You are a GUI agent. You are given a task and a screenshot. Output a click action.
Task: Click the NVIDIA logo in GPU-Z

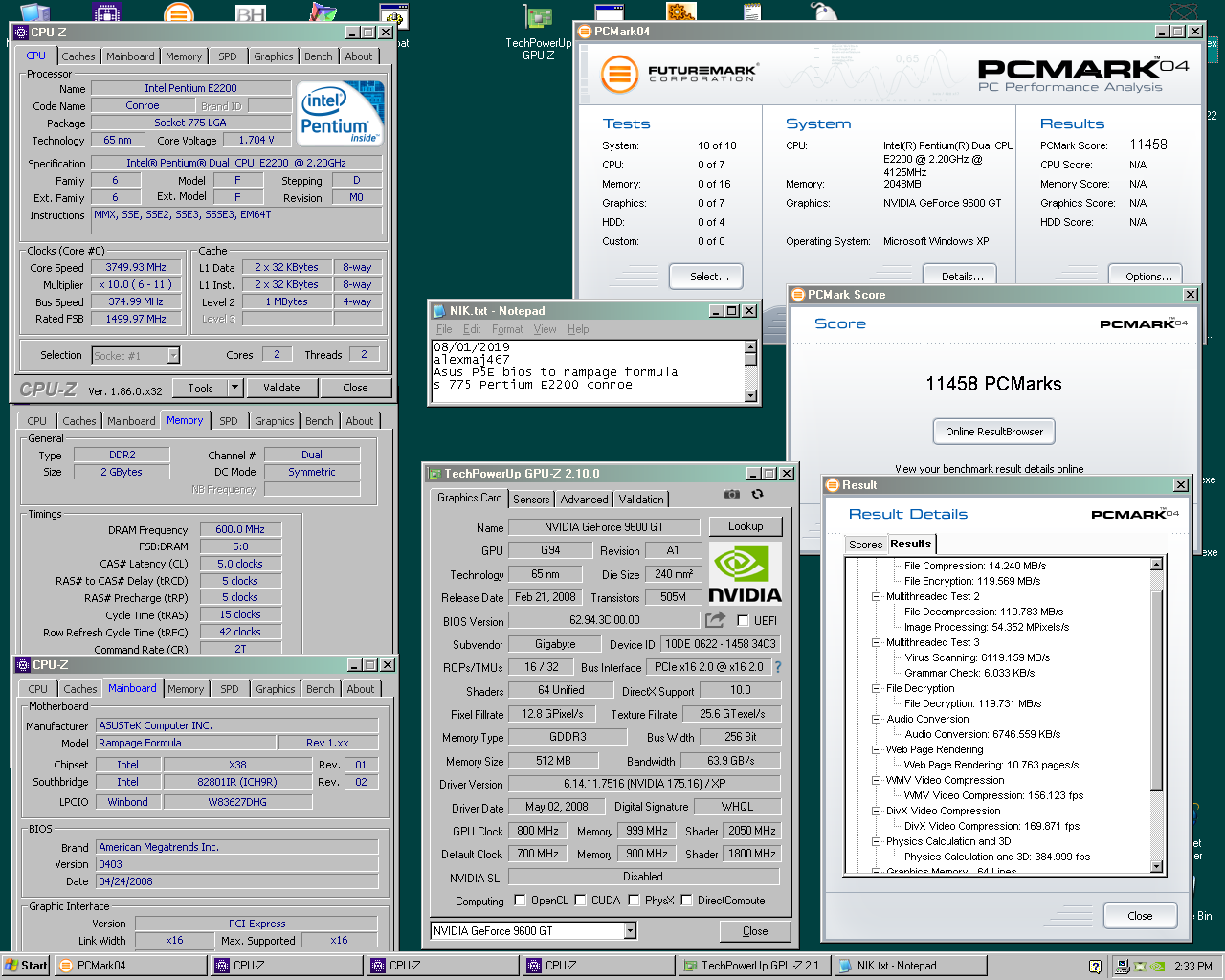click(x=746, y=573)
